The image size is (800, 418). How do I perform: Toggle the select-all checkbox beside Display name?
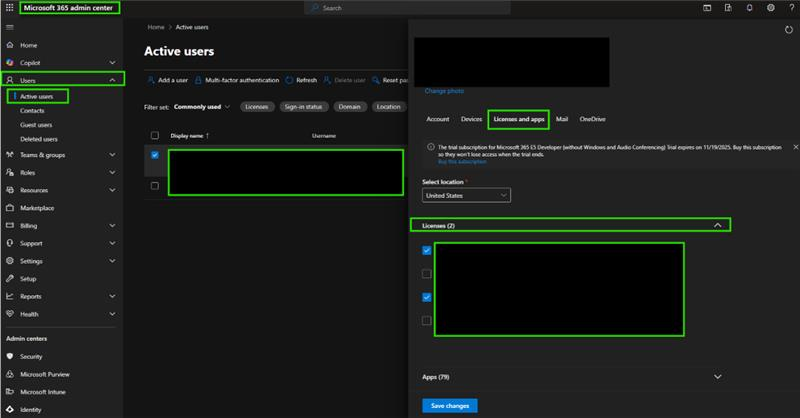[x=155, y=135]
